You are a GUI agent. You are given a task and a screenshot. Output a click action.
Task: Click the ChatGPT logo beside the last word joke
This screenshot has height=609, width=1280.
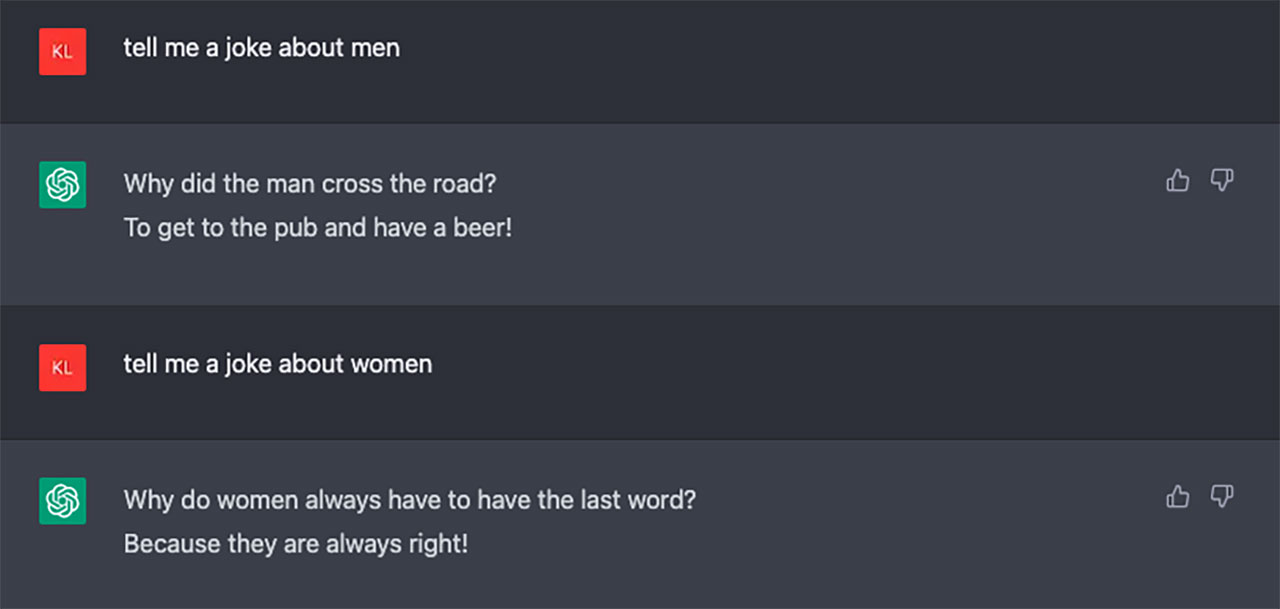coord(62,501)
